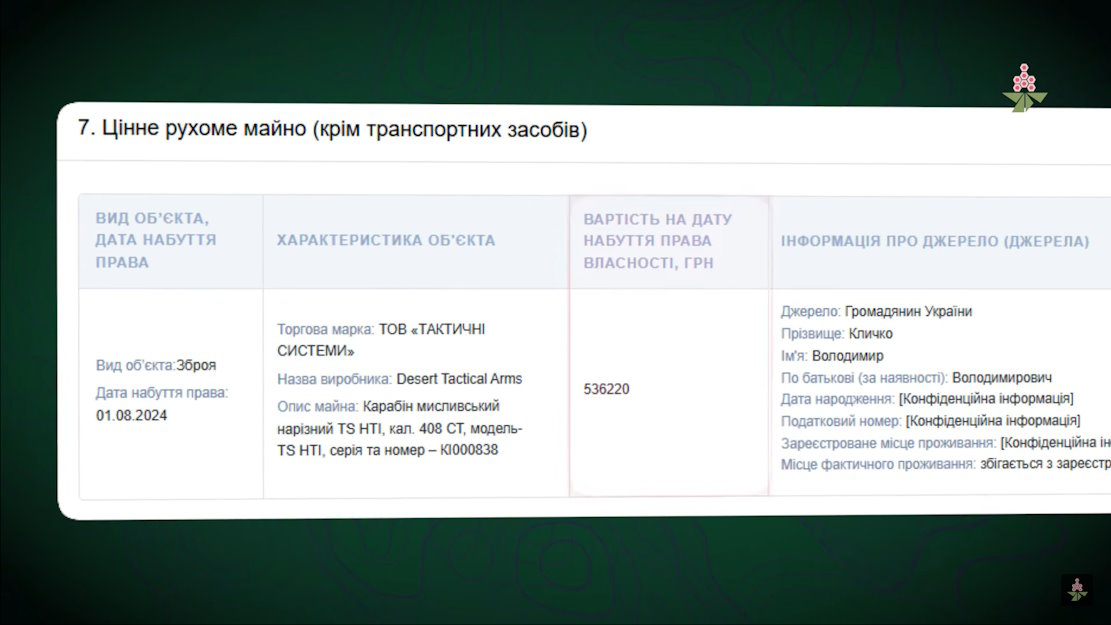
Task: Click the surname field "Прізвище: Кличко"
Action: tap(836, 333)
